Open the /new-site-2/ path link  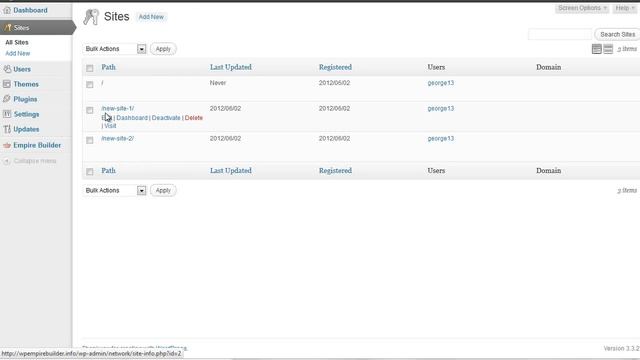[x=118, y=139]
